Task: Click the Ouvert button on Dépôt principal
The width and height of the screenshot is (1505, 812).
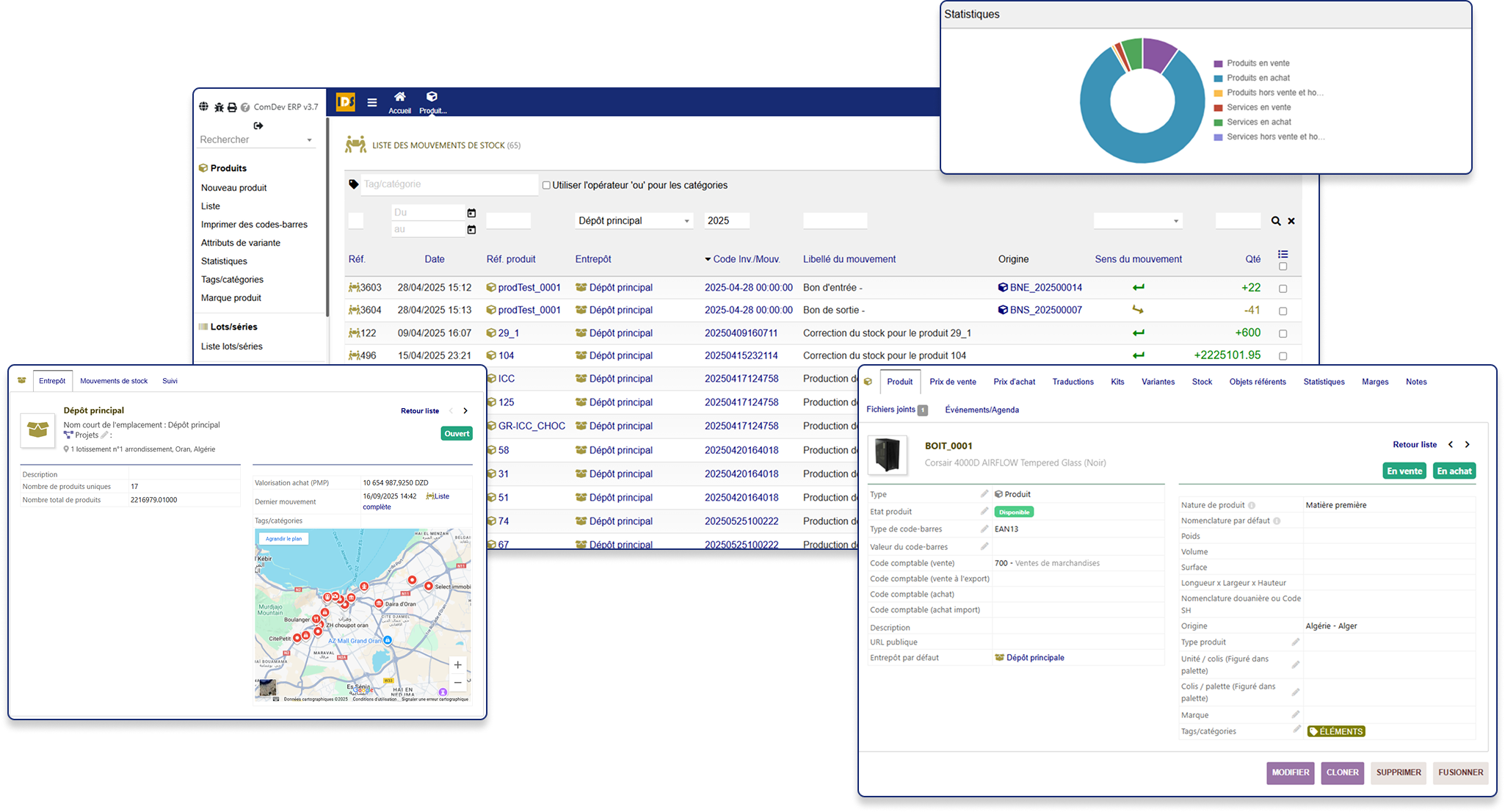Action: pyautogui.click(x=456, y=433)
